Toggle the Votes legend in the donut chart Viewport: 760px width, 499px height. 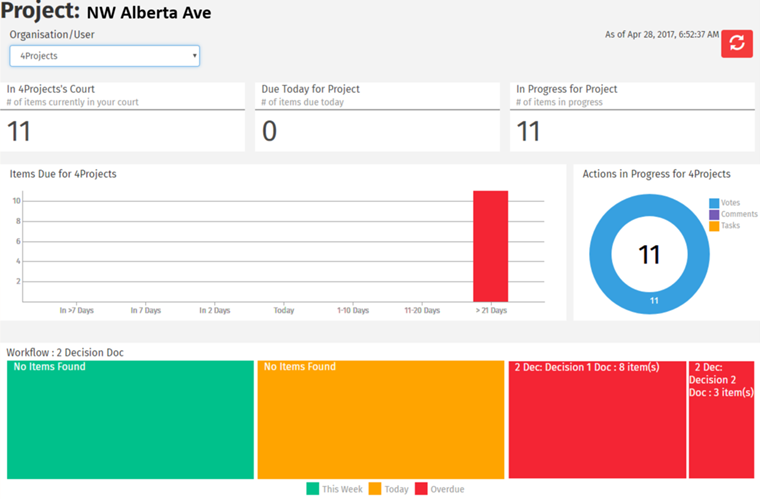(x=714, y=203)
